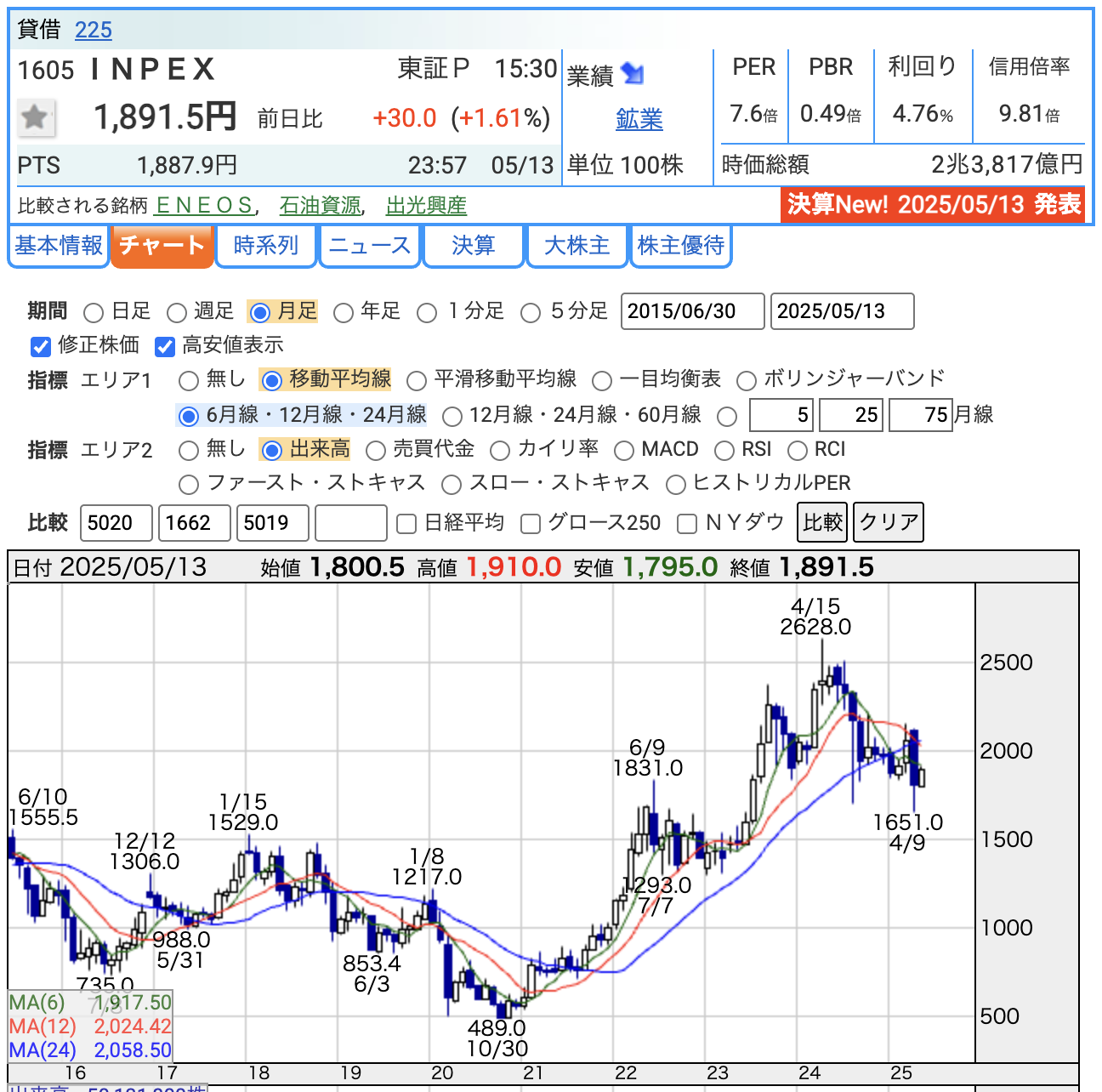Select スロー・ストキャス indicator radio

click(x=452, y=485)
